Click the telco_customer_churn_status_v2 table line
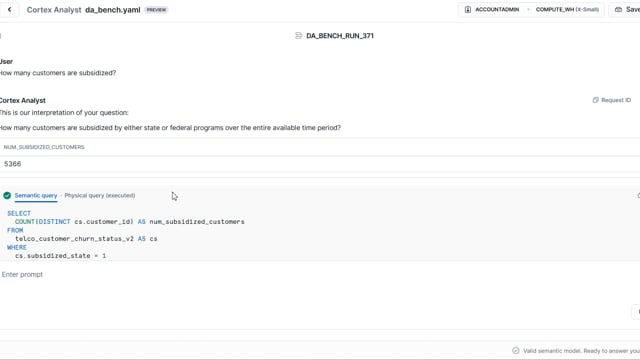The image size is (640, 360). (86, 239)
